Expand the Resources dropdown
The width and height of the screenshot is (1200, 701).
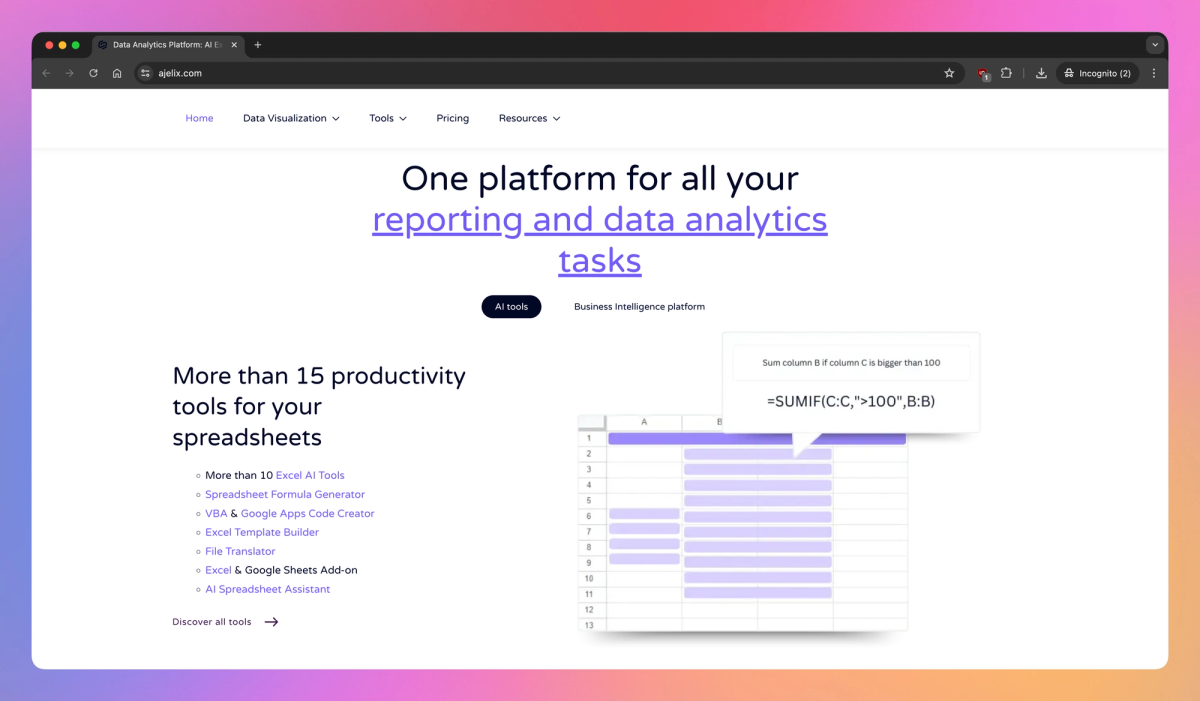529,118
